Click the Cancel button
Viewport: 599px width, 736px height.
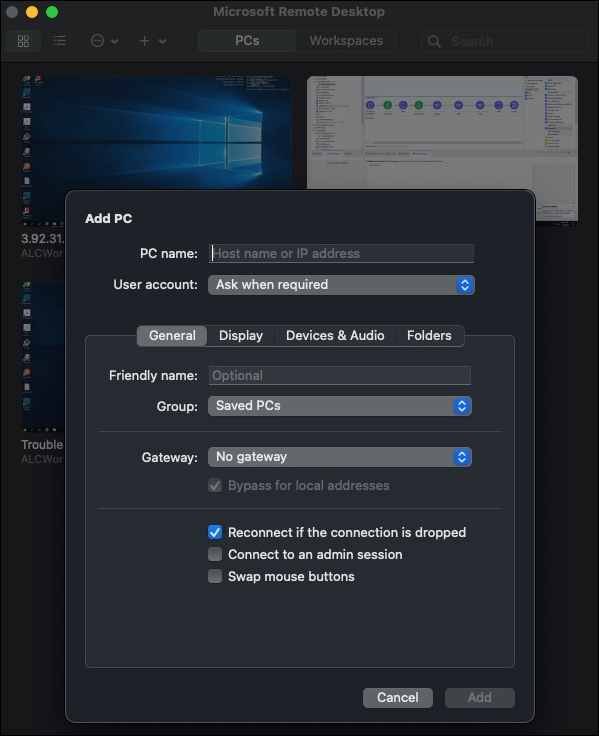398,698
